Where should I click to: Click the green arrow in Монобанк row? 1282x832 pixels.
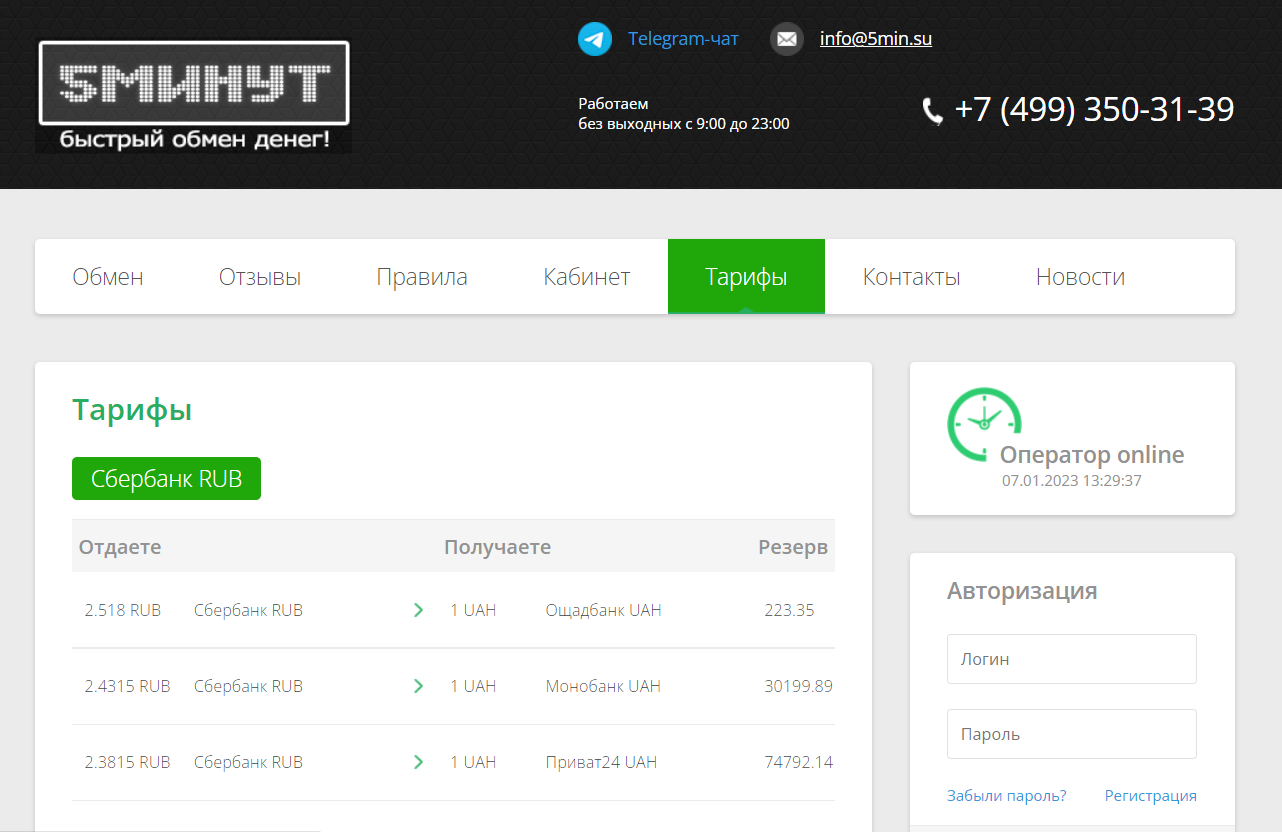pyautogui.click(x=418, y=686)
